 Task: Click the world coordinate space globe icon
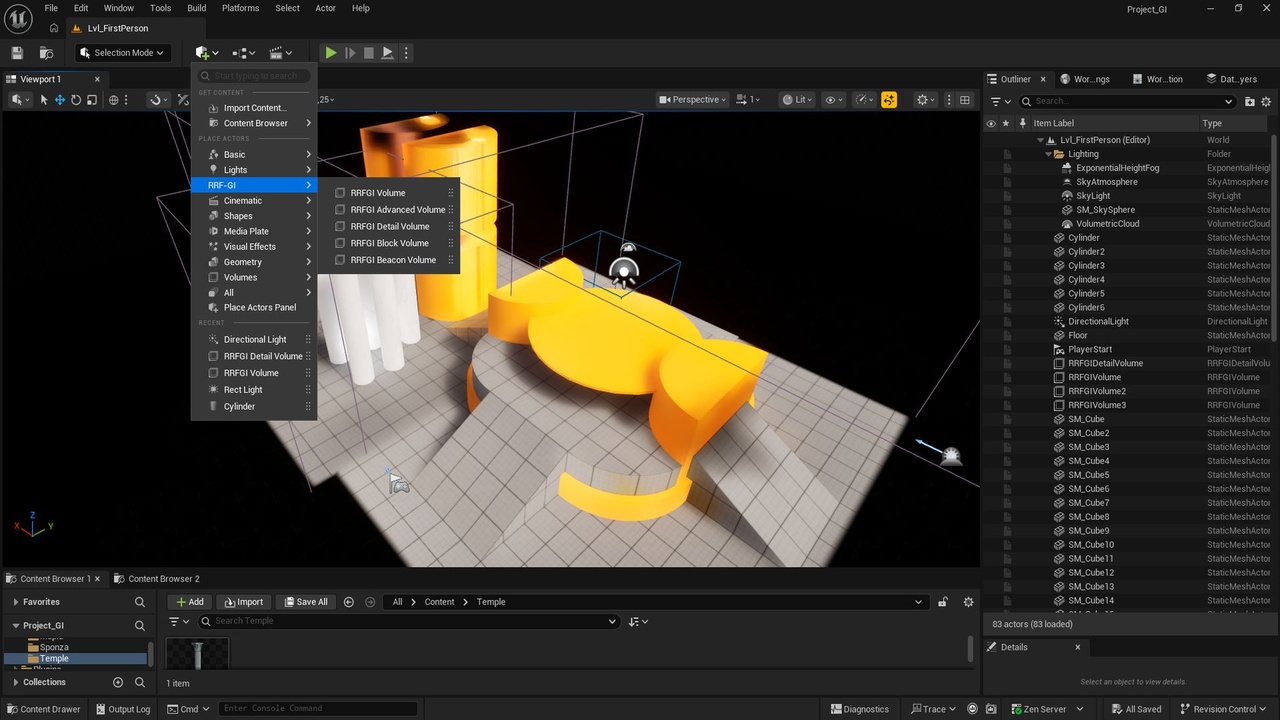(x=114, y=100)
